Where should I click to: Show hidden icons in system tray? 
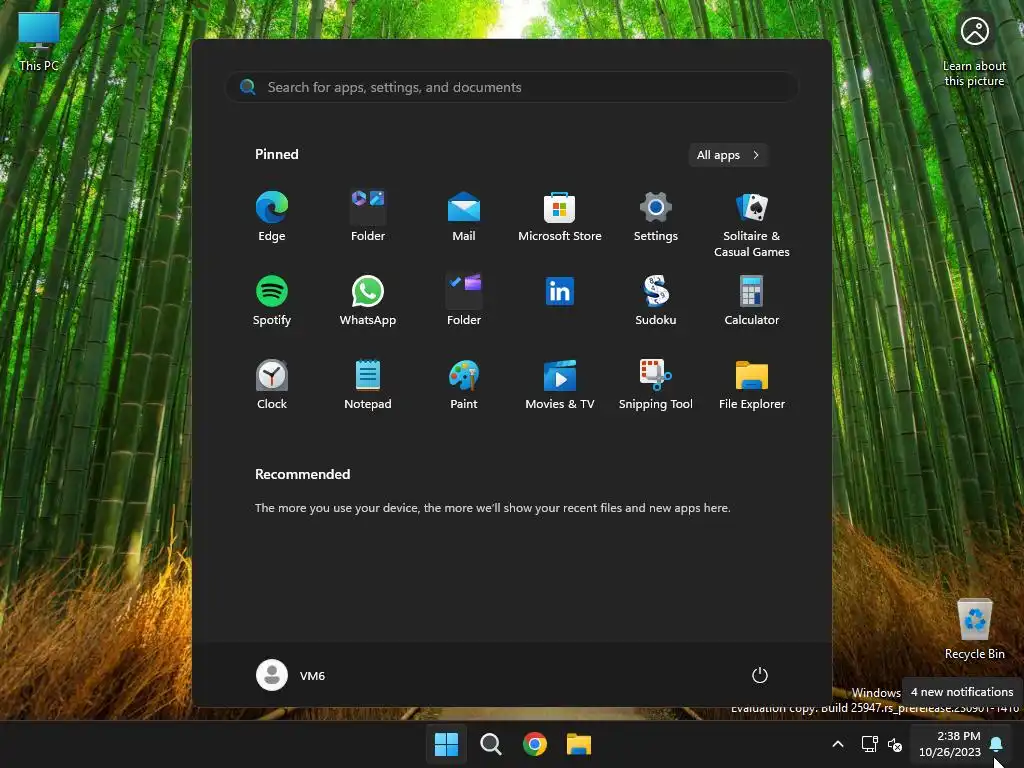point(838,744)
